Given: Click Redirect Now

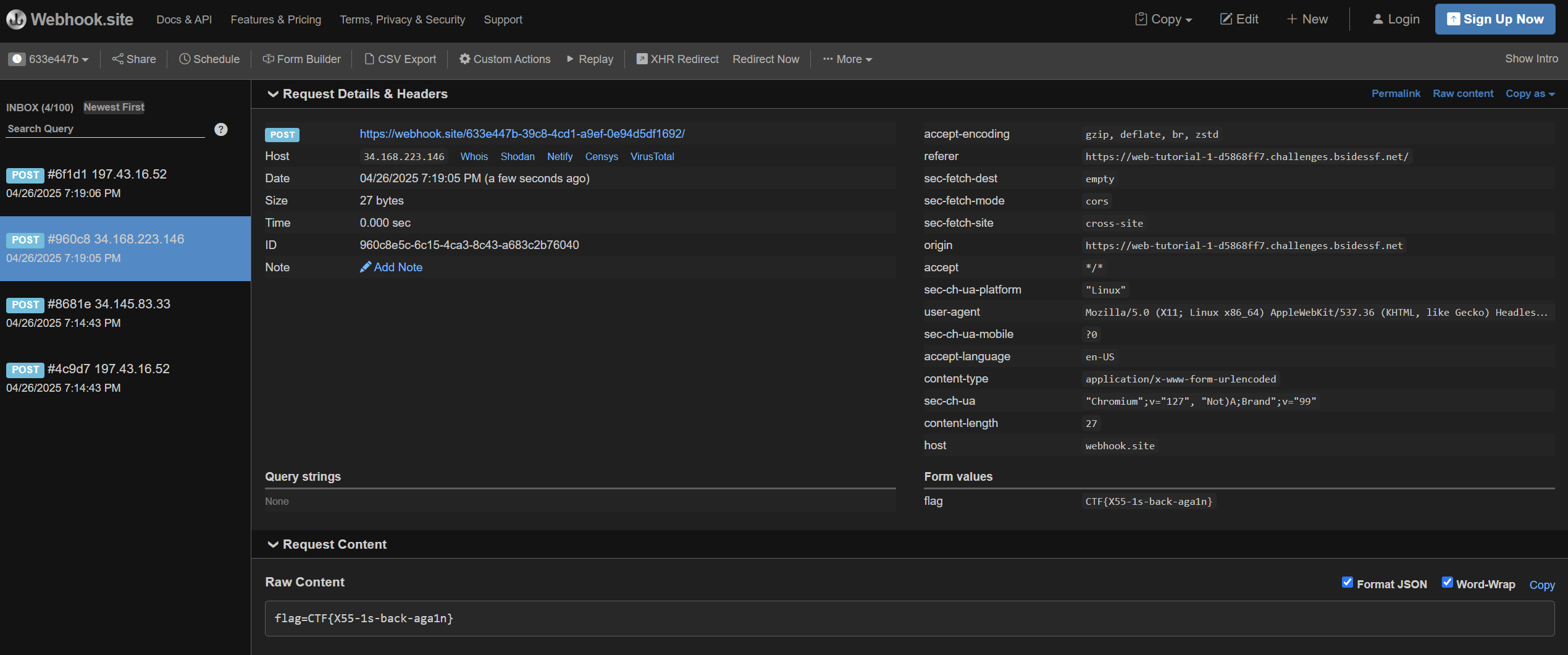Looking at the screenshot, I should pyautogui.click(x=766, y=59).
